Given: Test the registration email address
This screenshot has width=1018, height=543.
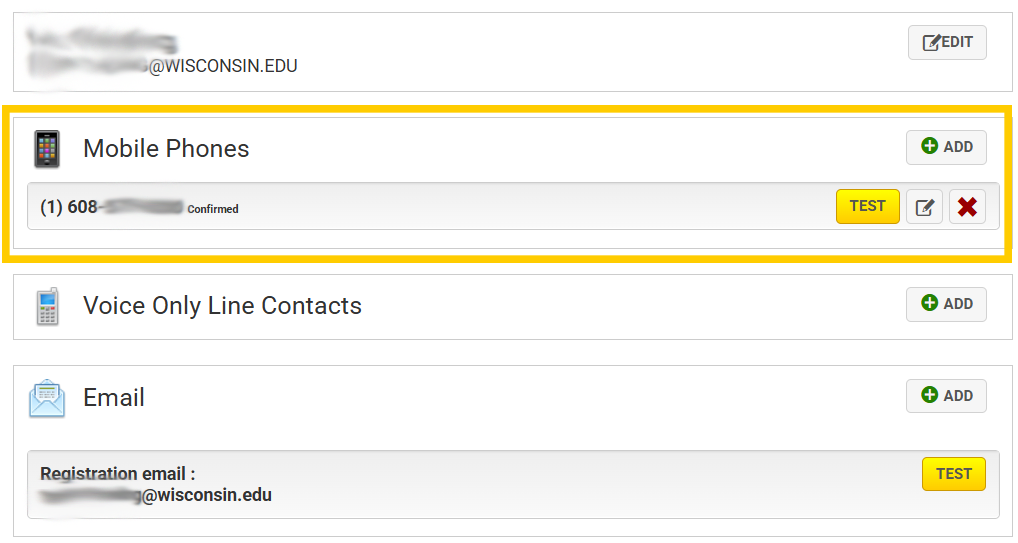Looking at the screenshot, I should 953,474.
